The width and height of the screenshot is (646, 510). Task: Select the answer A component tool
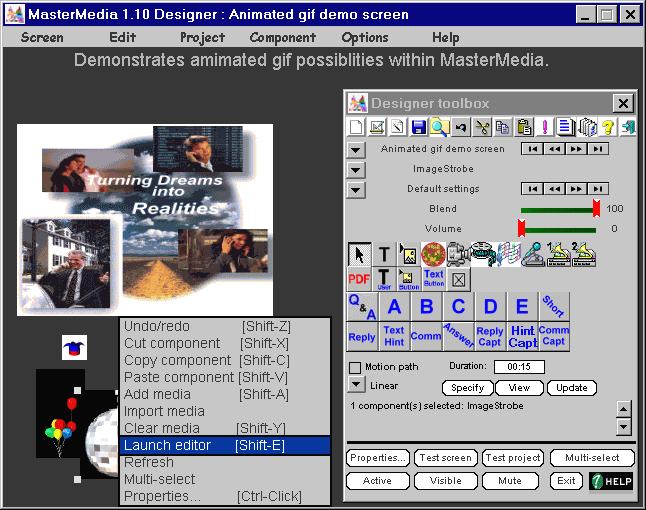click(x=394, y=307)
